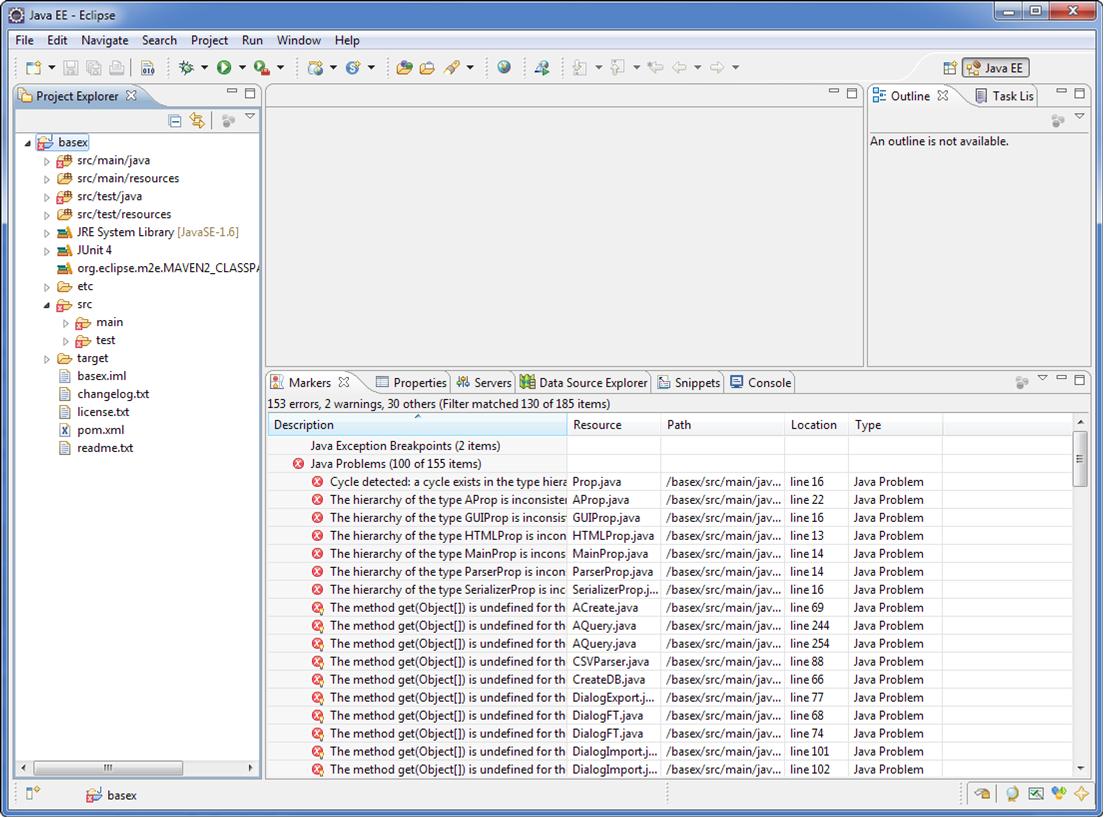The image size is (1104, 818).
Task: Switch to the Properties tab
Action: pyautogui.click(x=411, y=382)
